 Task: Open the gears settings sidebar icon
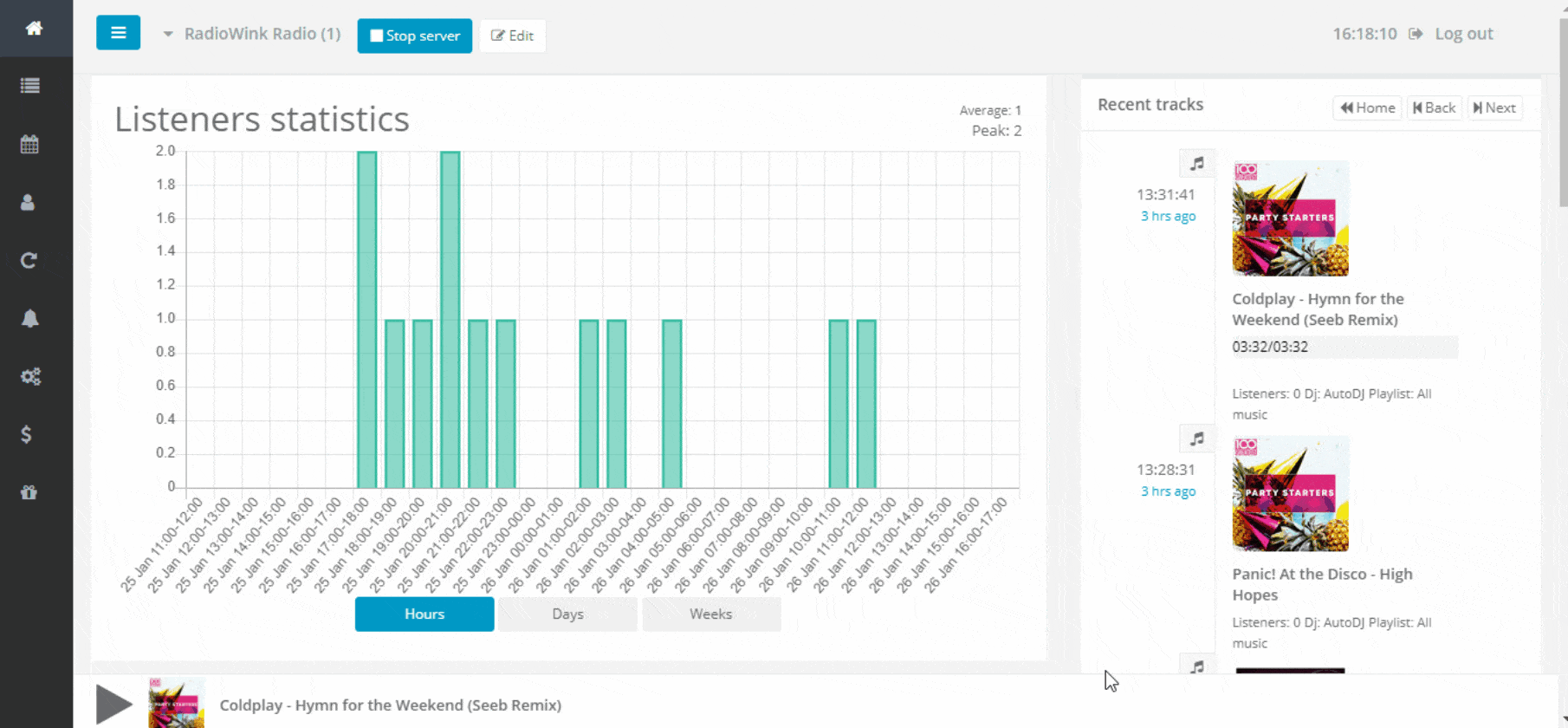coord(30,376)
